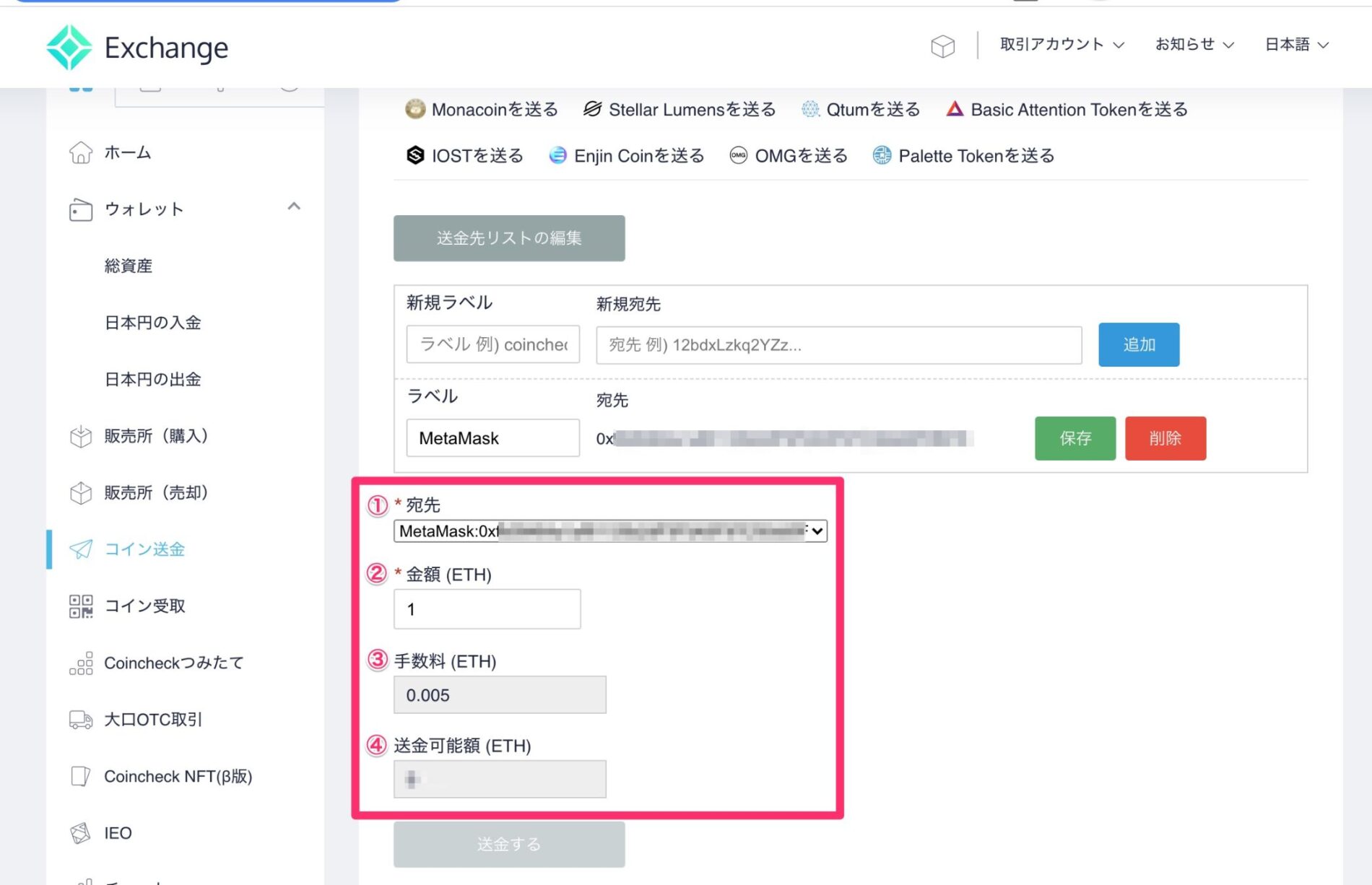Go to 販売所（購入）
This screenshot has width=1372, height=885.
coord(157,436)
